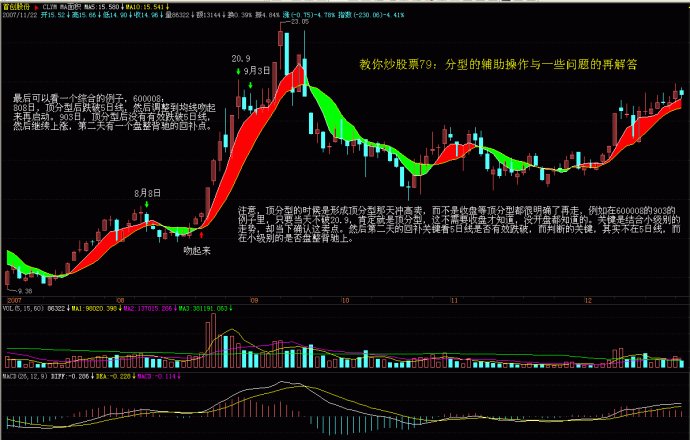Click the close price 收14.96
Viewport: 690px width, 440px height.
pos(146,15)
